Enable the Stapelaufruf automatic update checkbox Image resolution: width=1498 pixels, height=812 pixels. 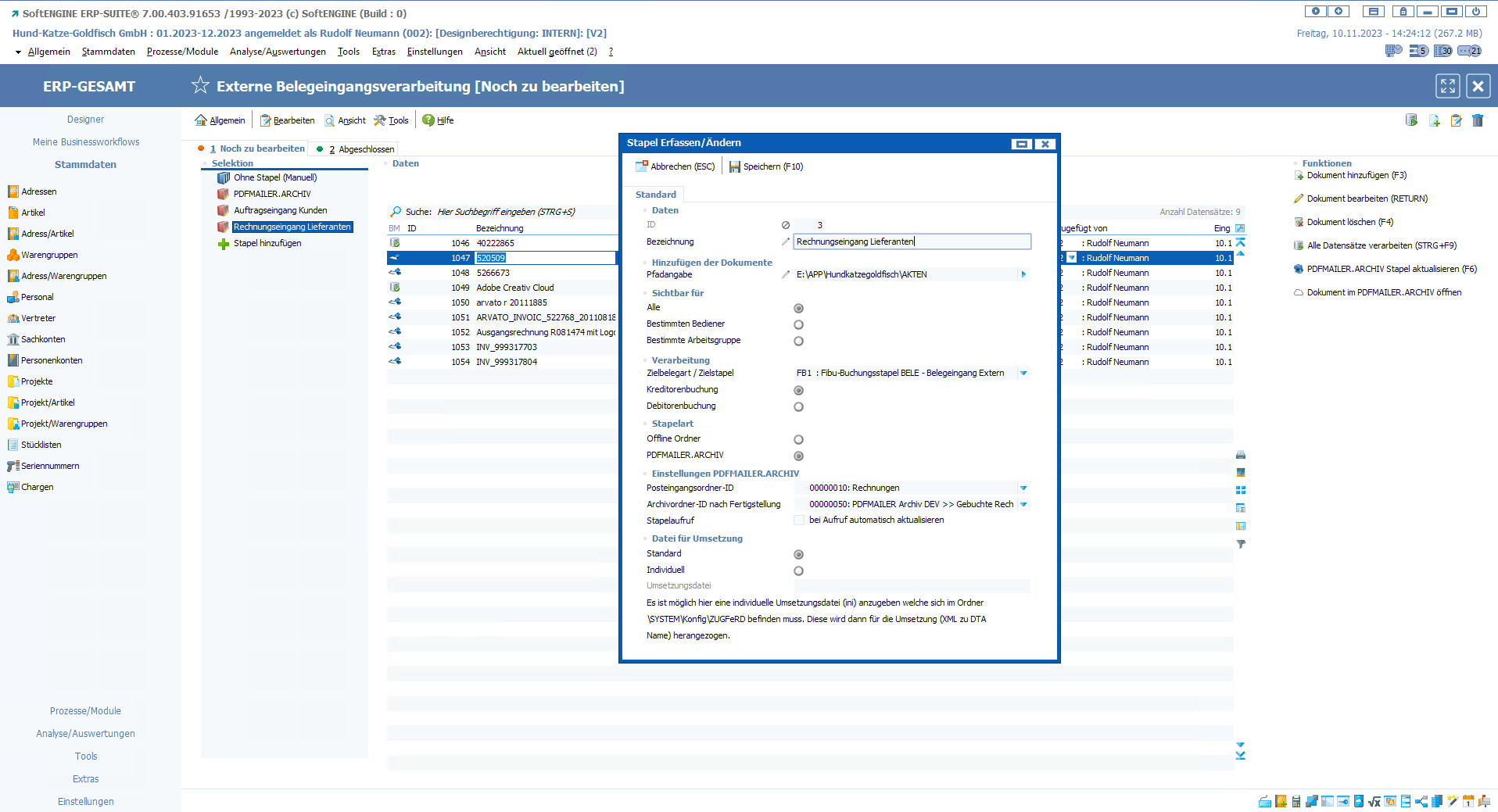click(799, 520)
